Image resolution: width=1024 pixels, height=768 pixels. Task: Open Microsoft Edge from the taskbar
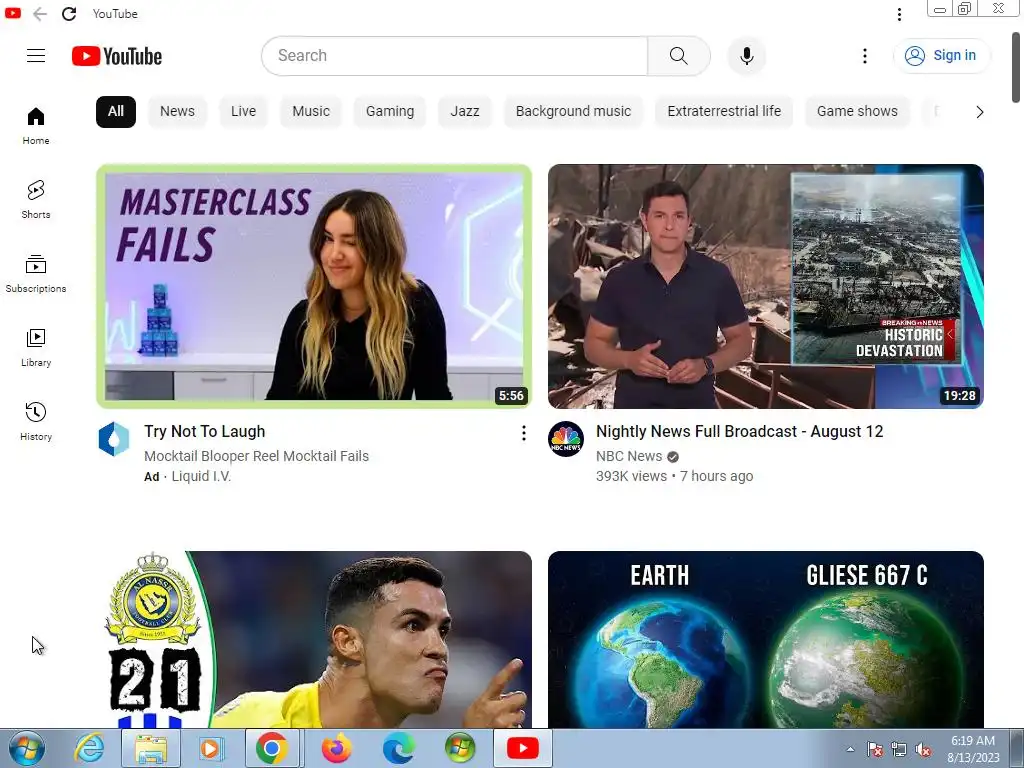(x=398, y=748)
